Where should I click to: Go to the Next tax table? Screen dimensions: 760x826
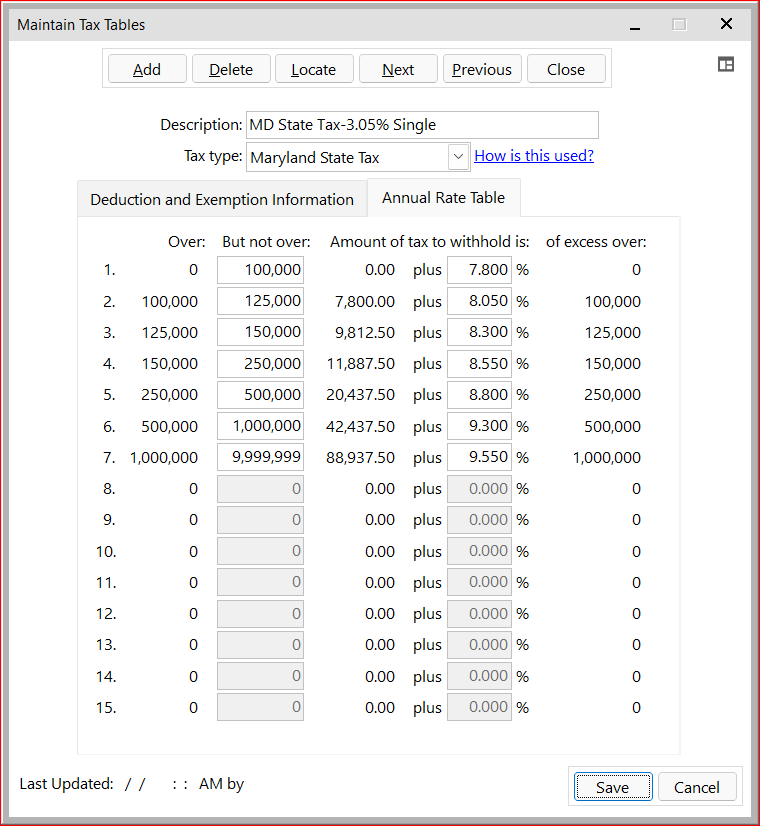tap(398, 69)
